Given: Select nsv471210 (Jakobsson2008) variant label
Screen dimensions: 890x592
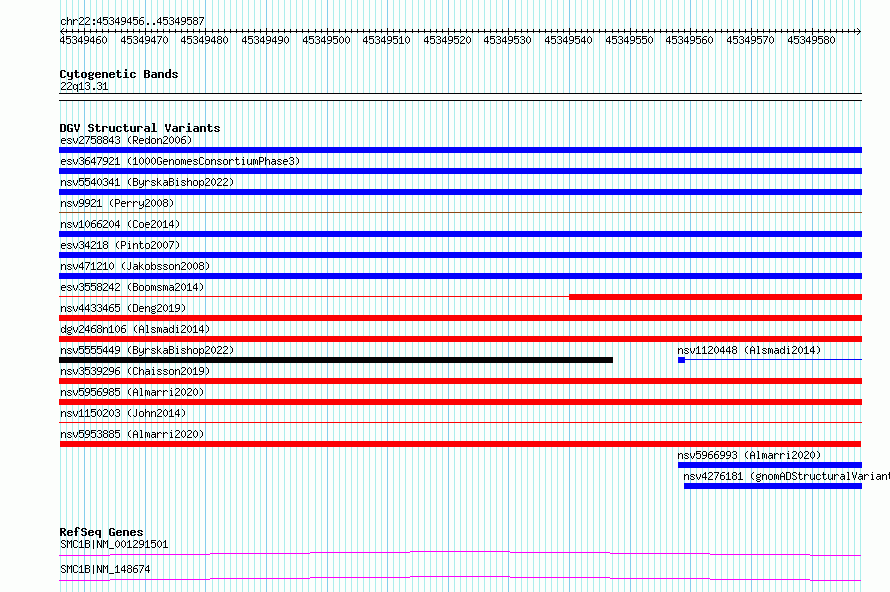Looking at the screenshot, I should pyautogui.click(x=135, y=266).
